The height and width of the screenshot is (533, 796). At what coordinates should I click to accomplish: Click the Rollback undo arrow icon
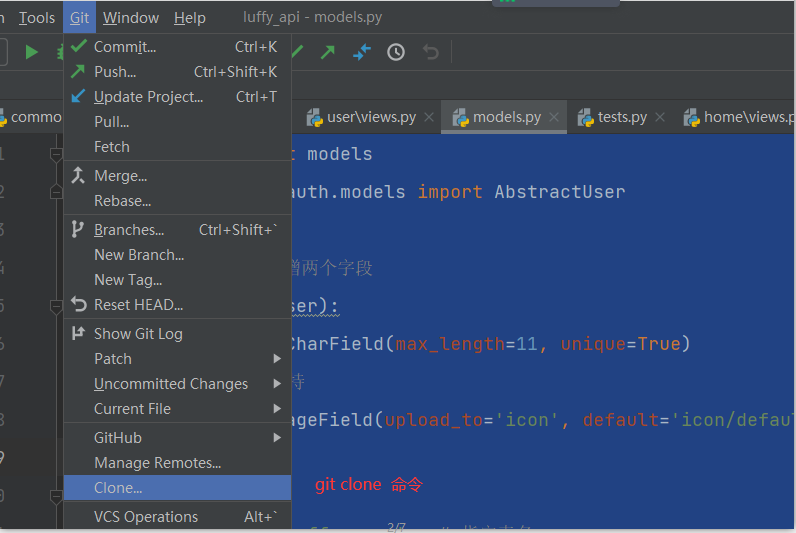430,52
